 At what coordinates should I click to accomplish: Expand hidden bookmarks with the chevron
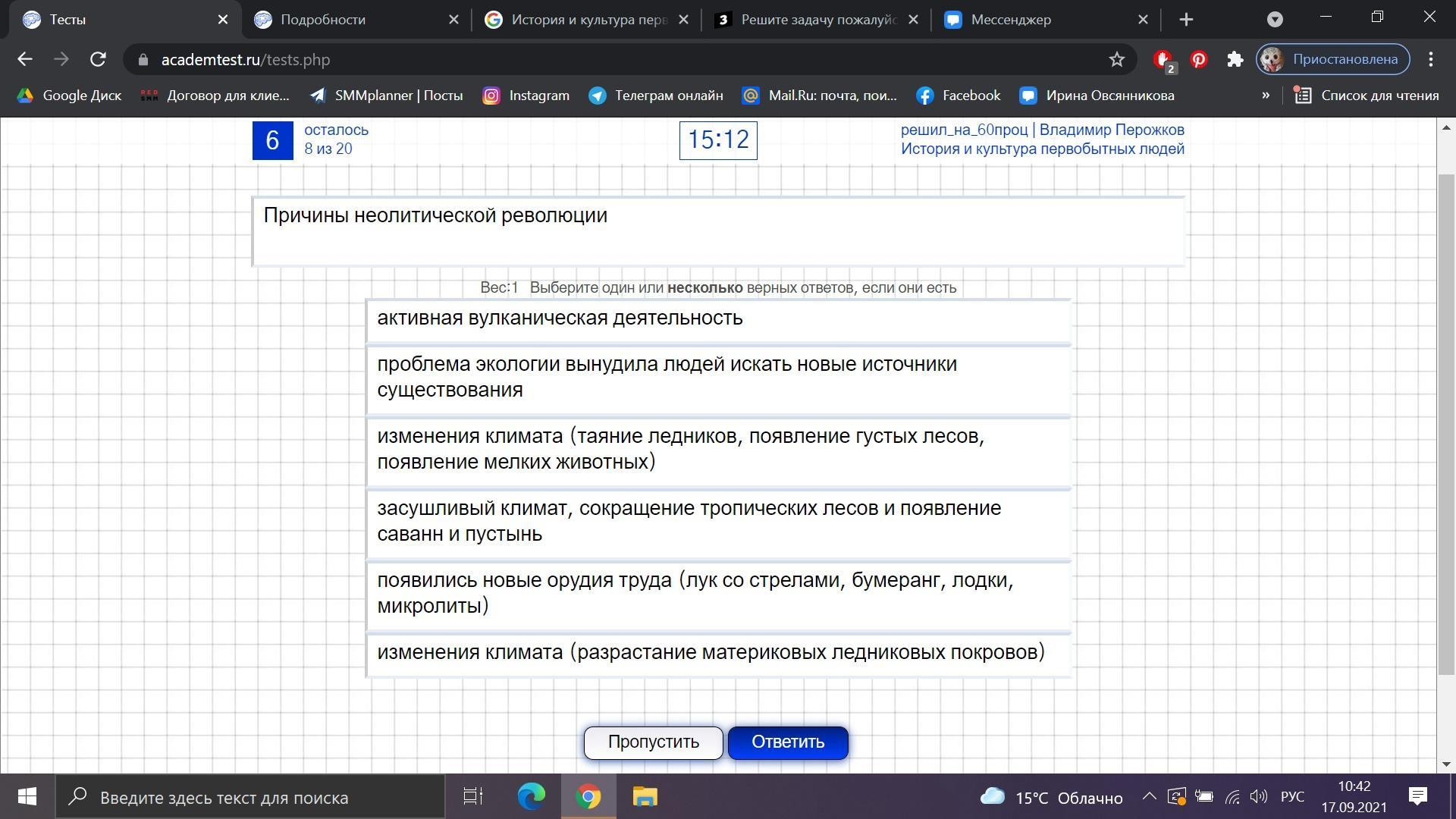1265,96
